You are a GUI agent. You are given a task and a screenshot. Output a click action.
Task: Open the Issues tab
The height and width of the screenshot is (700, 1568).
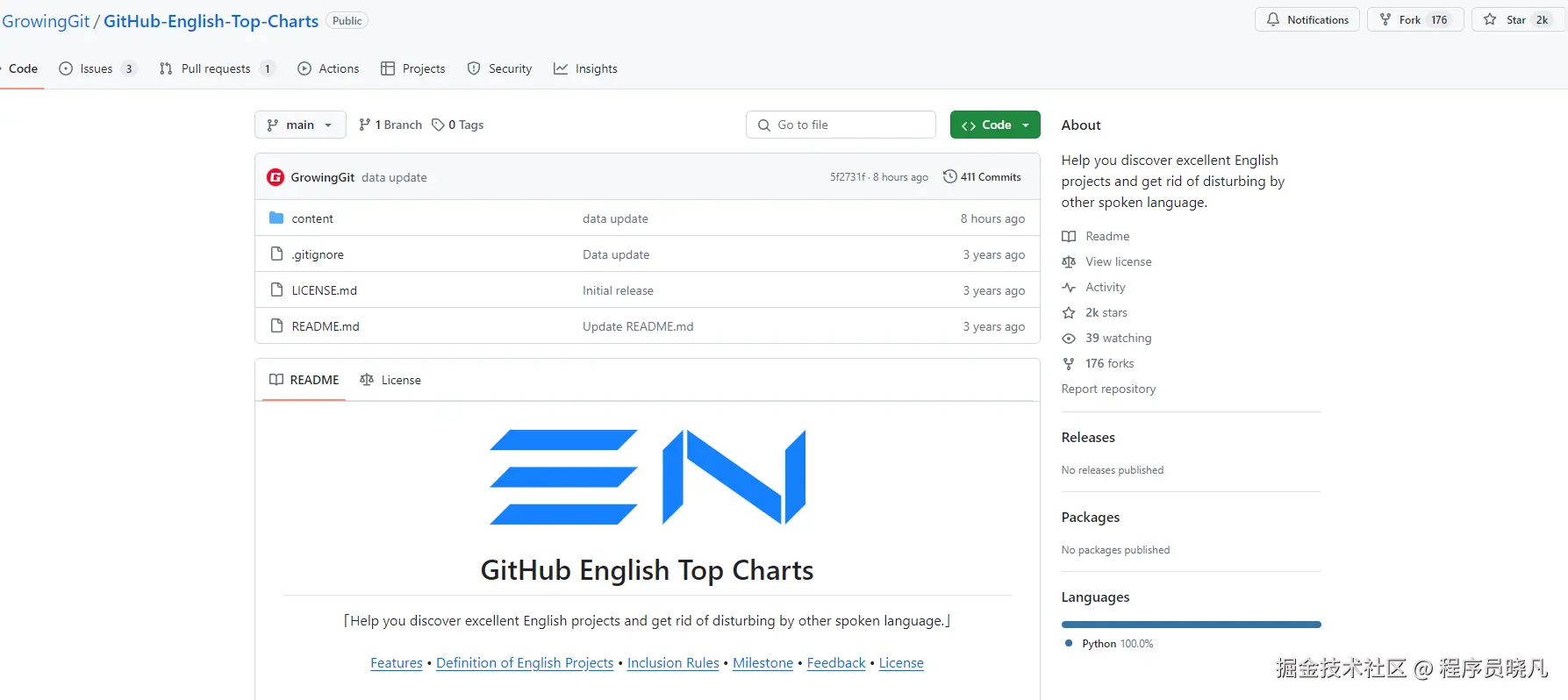[x=97, y=68]
